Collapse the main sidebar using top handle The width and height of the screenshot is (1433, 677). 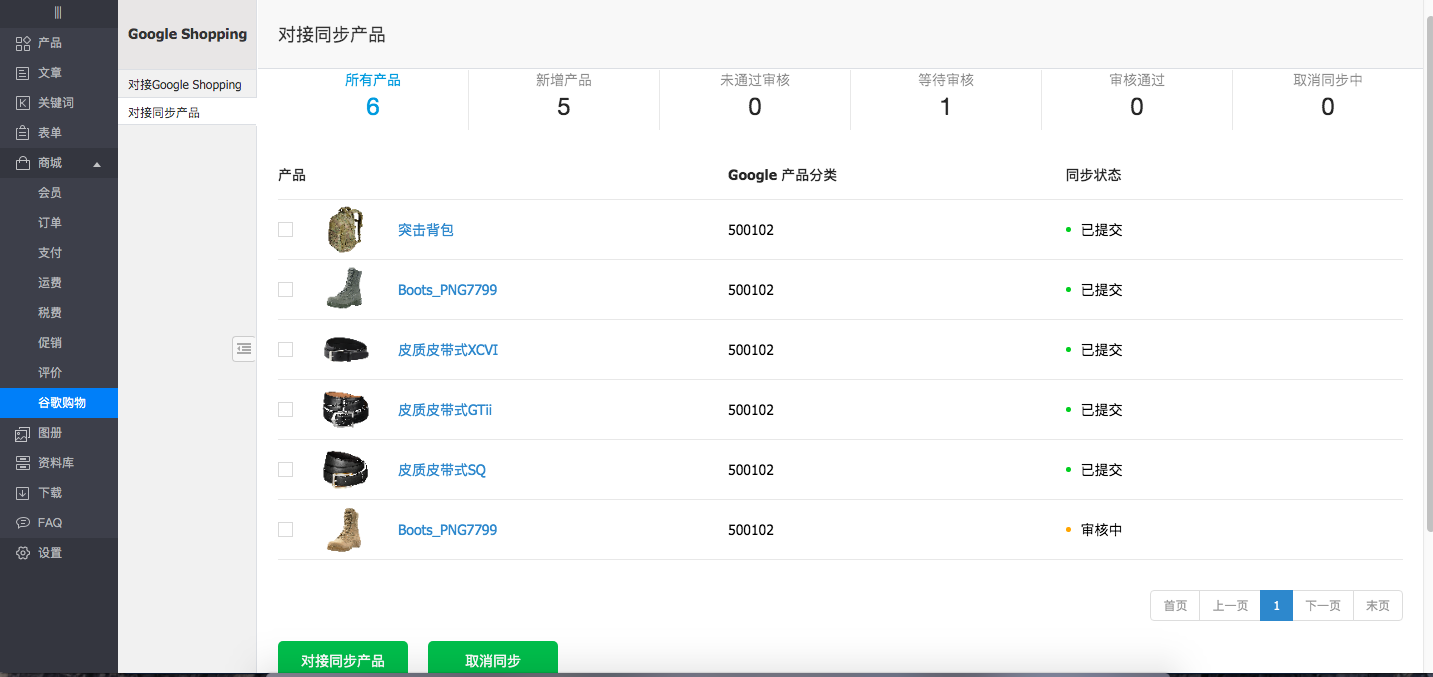click(58, 13)
